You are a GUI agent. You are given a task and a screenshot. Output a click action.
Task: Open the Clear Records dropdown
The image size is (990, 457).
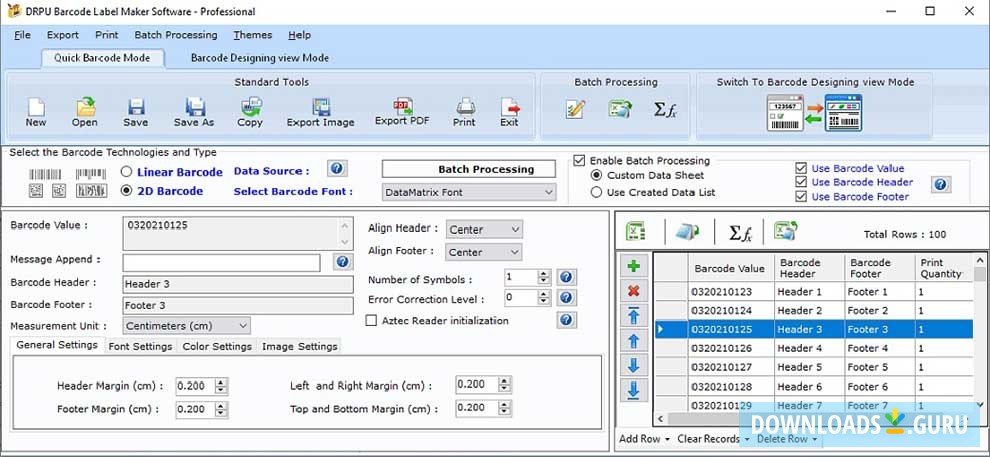[713, 439]
